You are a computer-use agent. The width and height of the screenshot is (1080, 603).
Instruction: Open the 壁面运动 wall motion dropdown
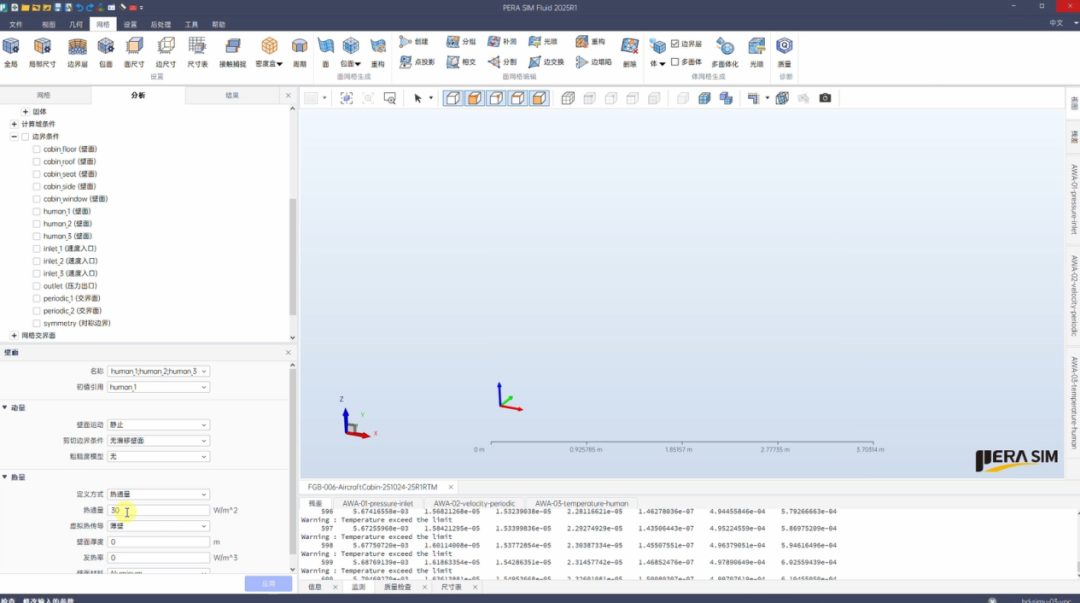[159, 425]
